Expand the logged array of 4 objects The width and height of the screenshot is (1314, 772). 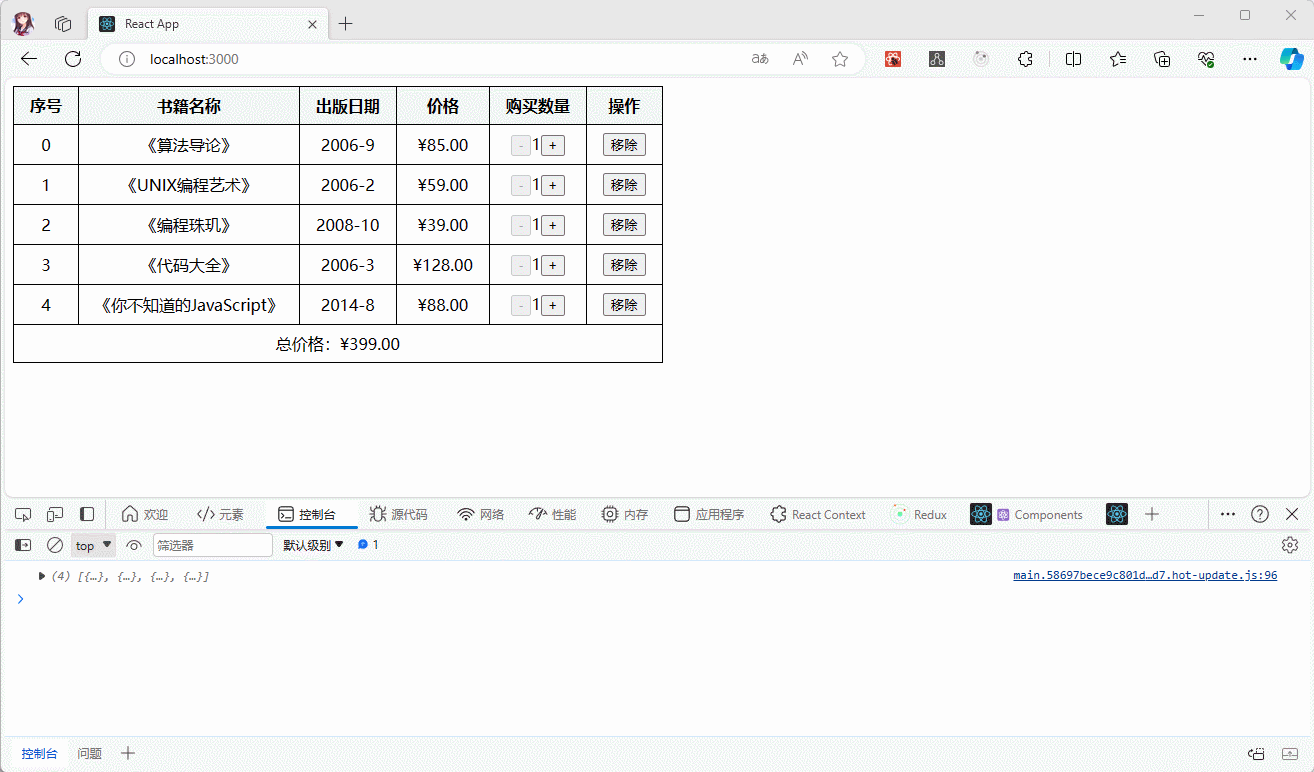click(42, 576)
